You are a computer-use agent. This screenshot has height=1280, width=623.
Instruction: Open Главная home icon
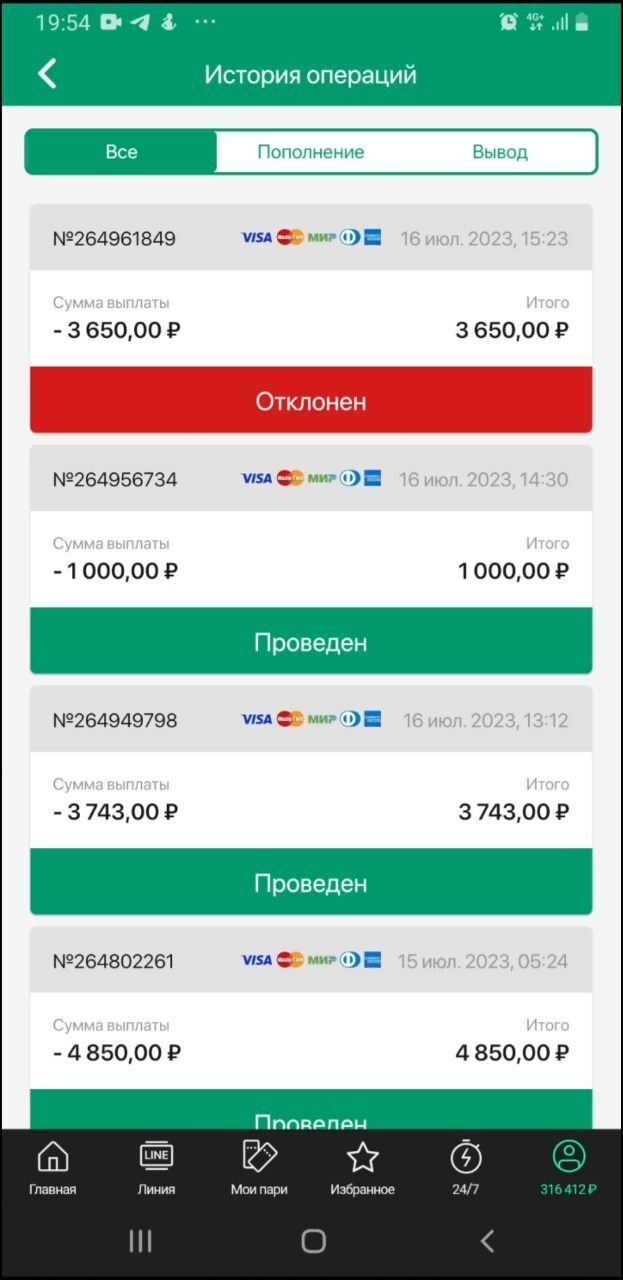(53, 1168)
